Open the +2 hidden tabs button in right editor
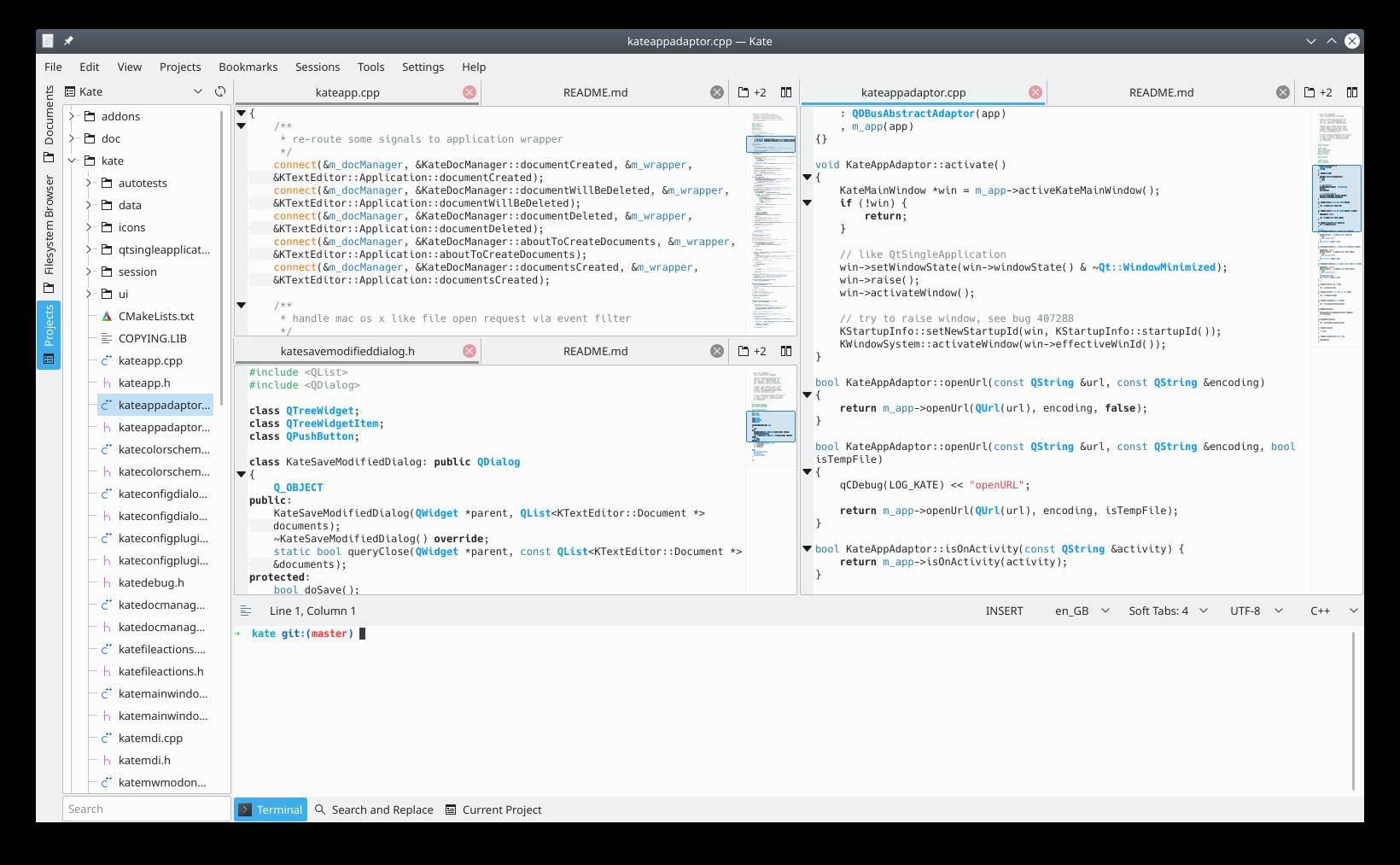This screenshot has width=1400, height=865. coord(1318,92)
